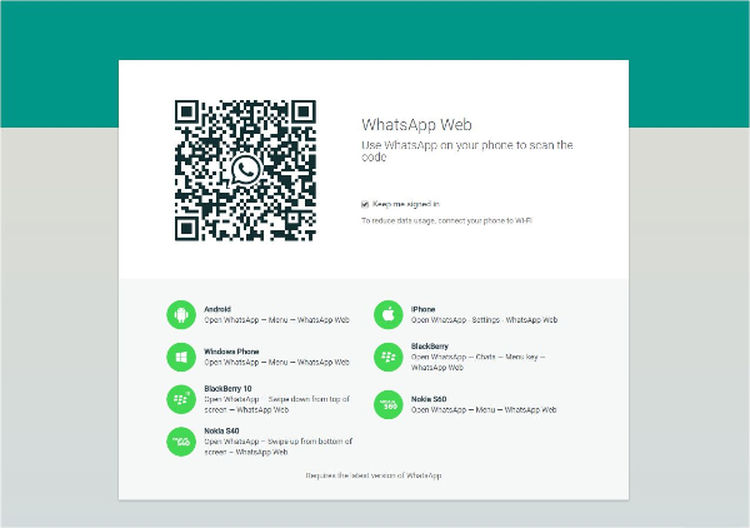Select the 'Windows Phone' title text
Image resolution: width=750 pixels, height=528 pixels.
(x=231, y=351)
